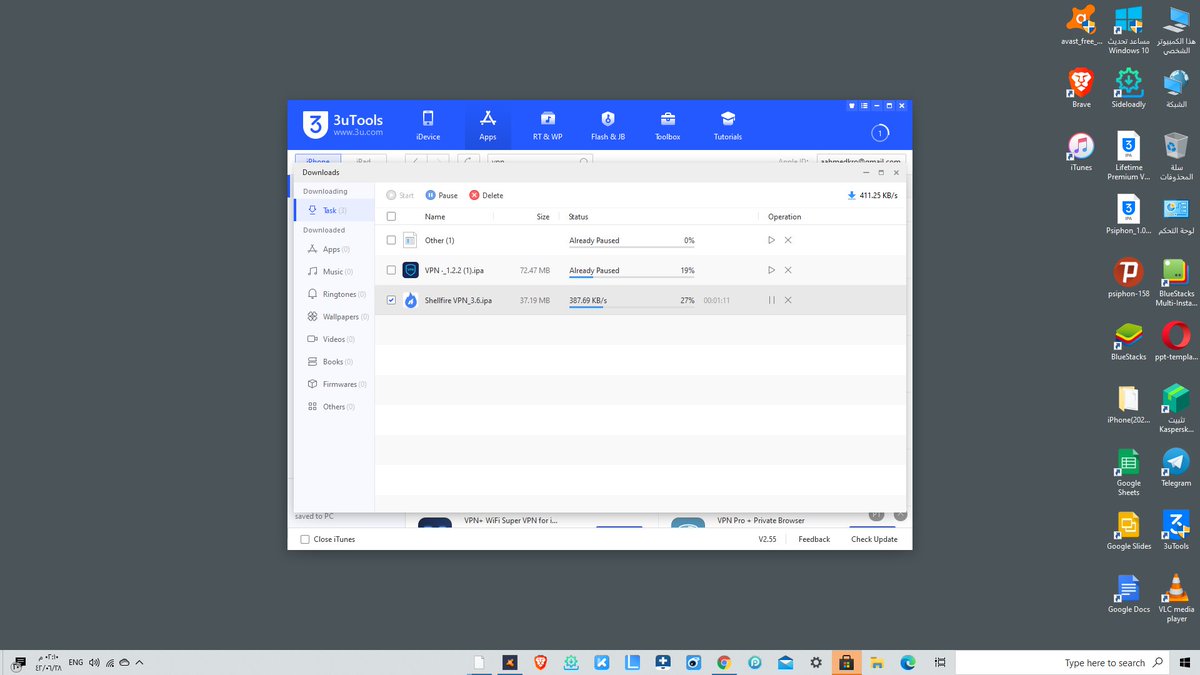Viewport: 1200px width, 675px height.
Task: Open downloaded Apps category
Action: point(334,249)
